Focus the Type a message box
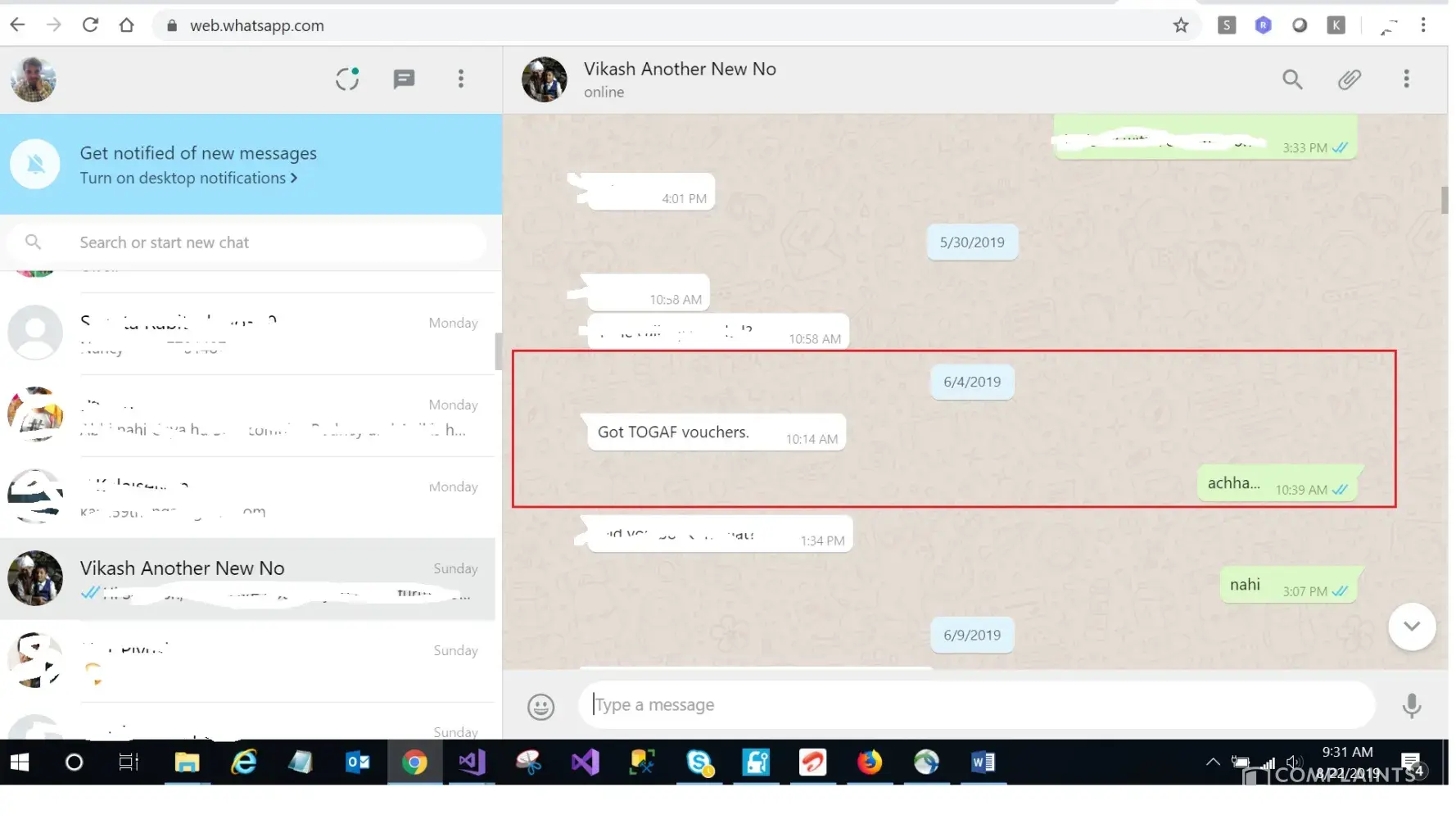Image resolution: width=1456 pixels, height=819 pixels. pos(974,705)
